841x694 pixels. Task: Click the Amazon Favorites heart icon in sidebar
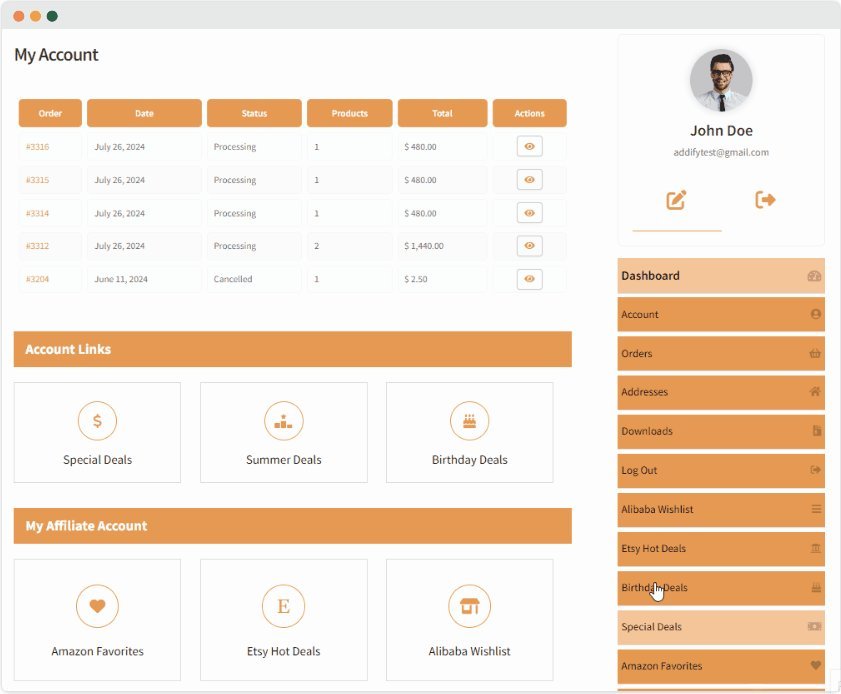(816, 666)
